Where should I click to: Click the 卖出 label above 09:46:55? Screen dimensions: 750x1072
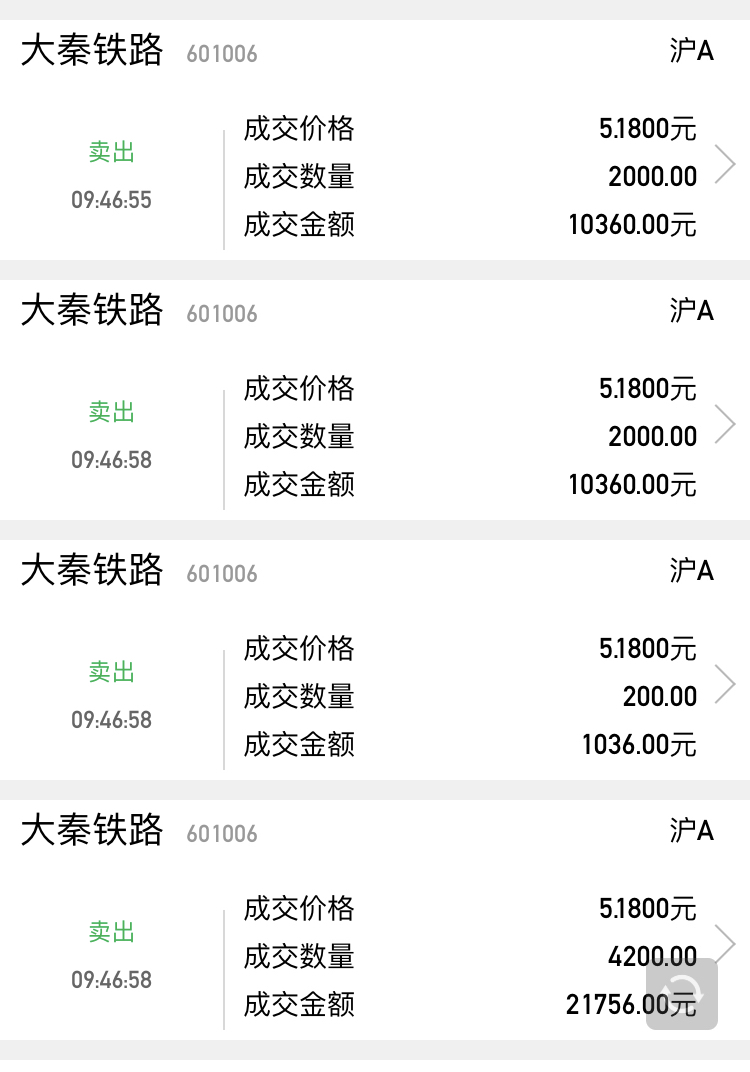(x=111, y=152)
